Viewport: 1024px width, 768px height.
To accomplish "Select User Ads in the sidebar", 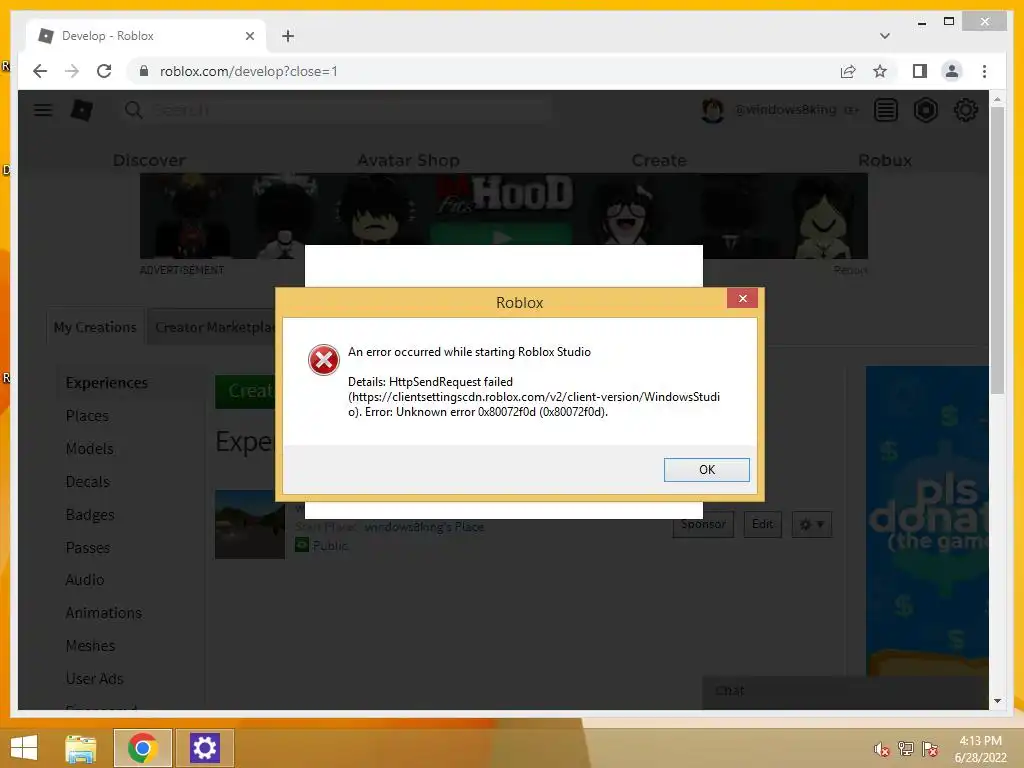I will (x=94, y=679).
